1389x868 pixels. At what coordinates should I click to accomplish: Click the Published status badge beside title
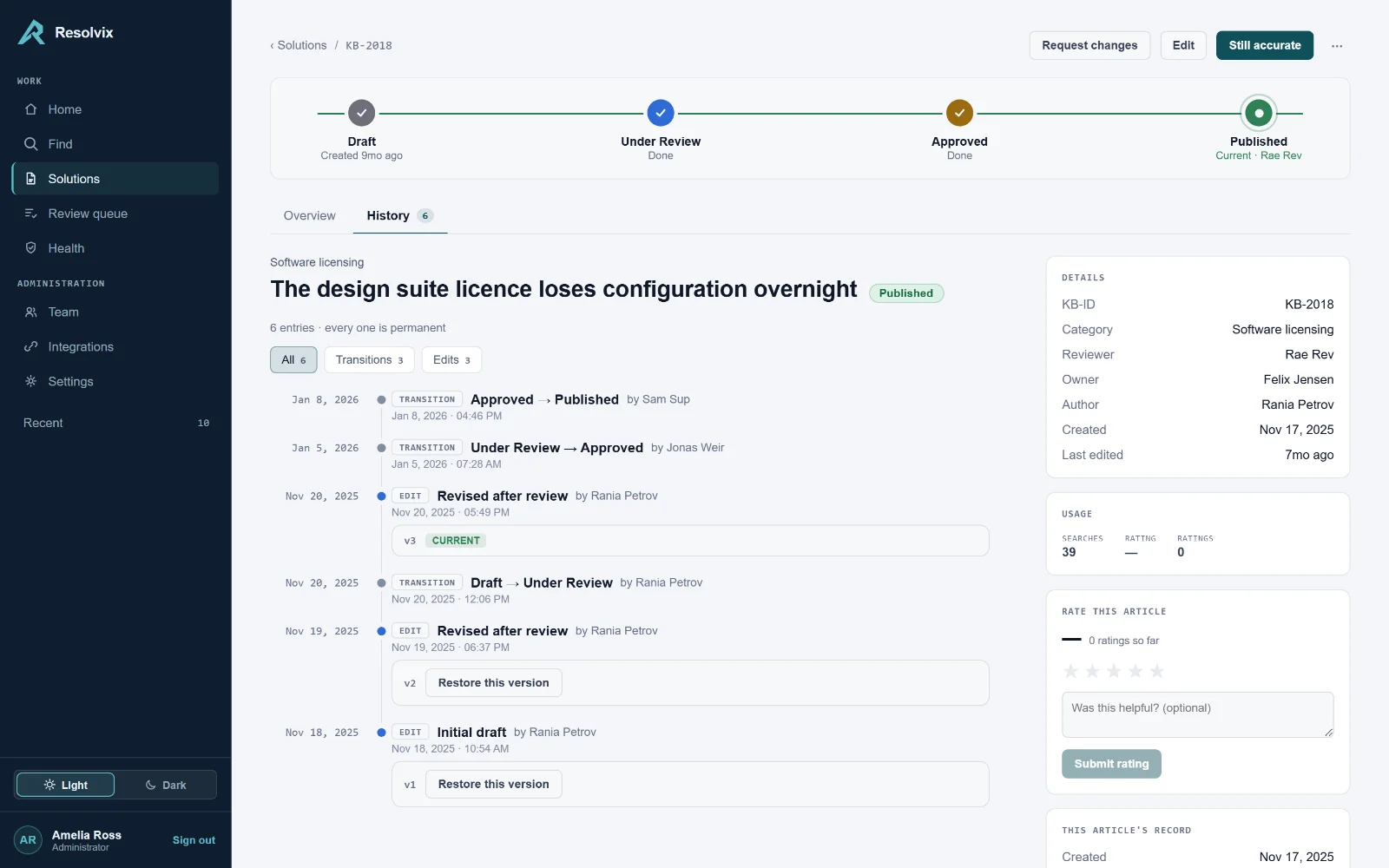coord(906,293)
